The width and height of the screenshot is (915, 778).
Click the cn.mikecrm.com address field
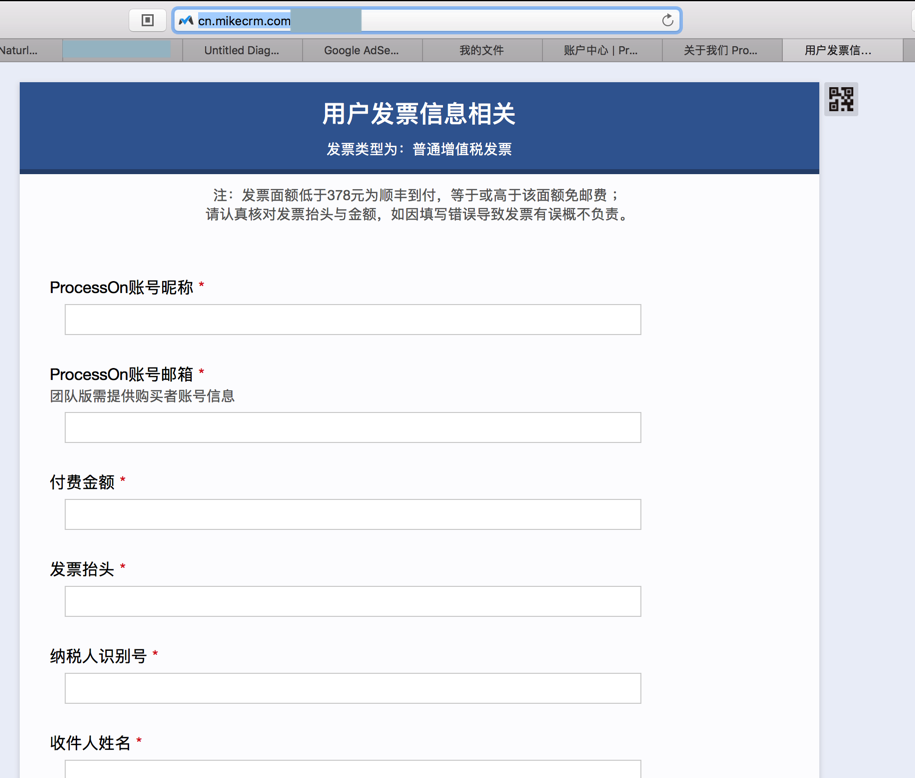click(427, 21)
